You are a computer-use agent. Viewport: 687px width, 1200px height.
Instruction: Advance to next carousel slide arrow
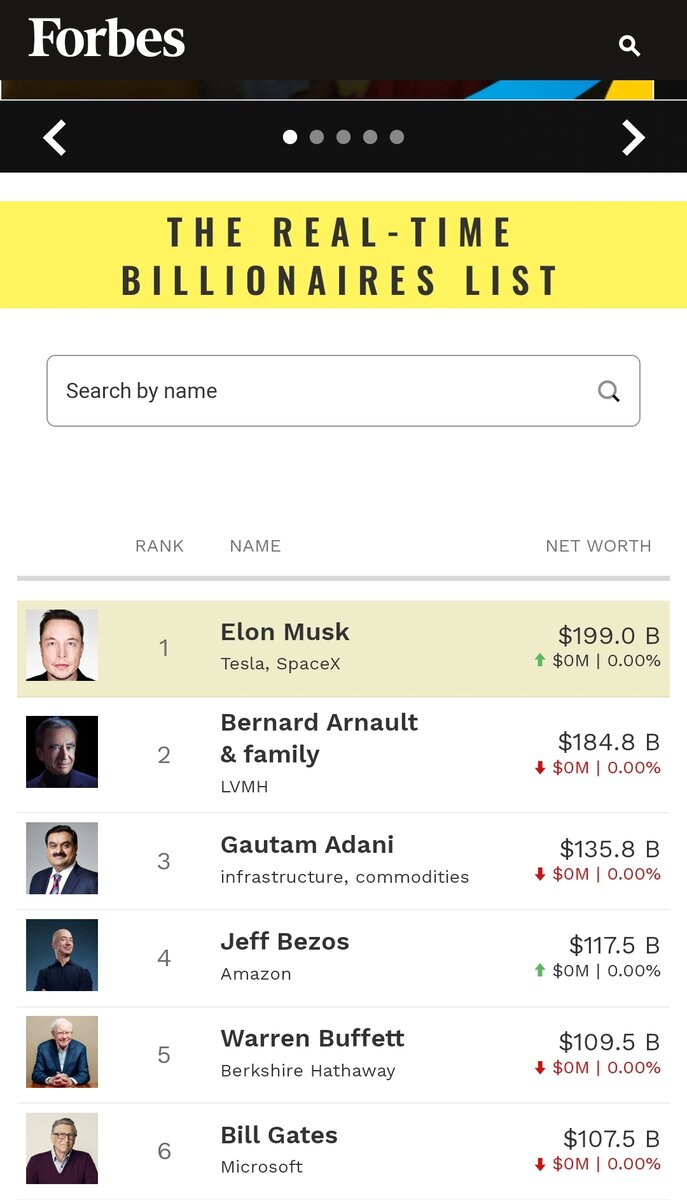pyautogui.click(x=633, y=137)
